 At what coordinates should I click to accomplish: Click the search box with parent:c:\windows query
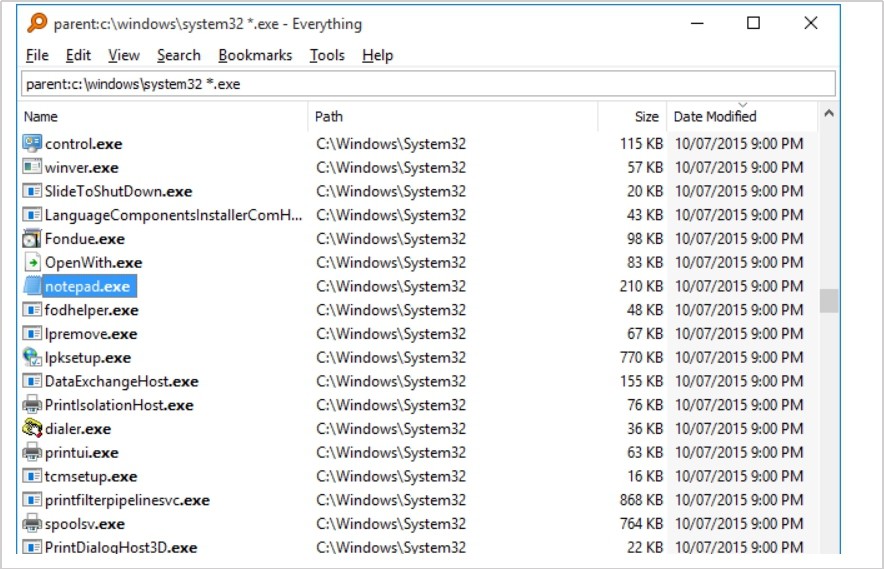[428, 83]
